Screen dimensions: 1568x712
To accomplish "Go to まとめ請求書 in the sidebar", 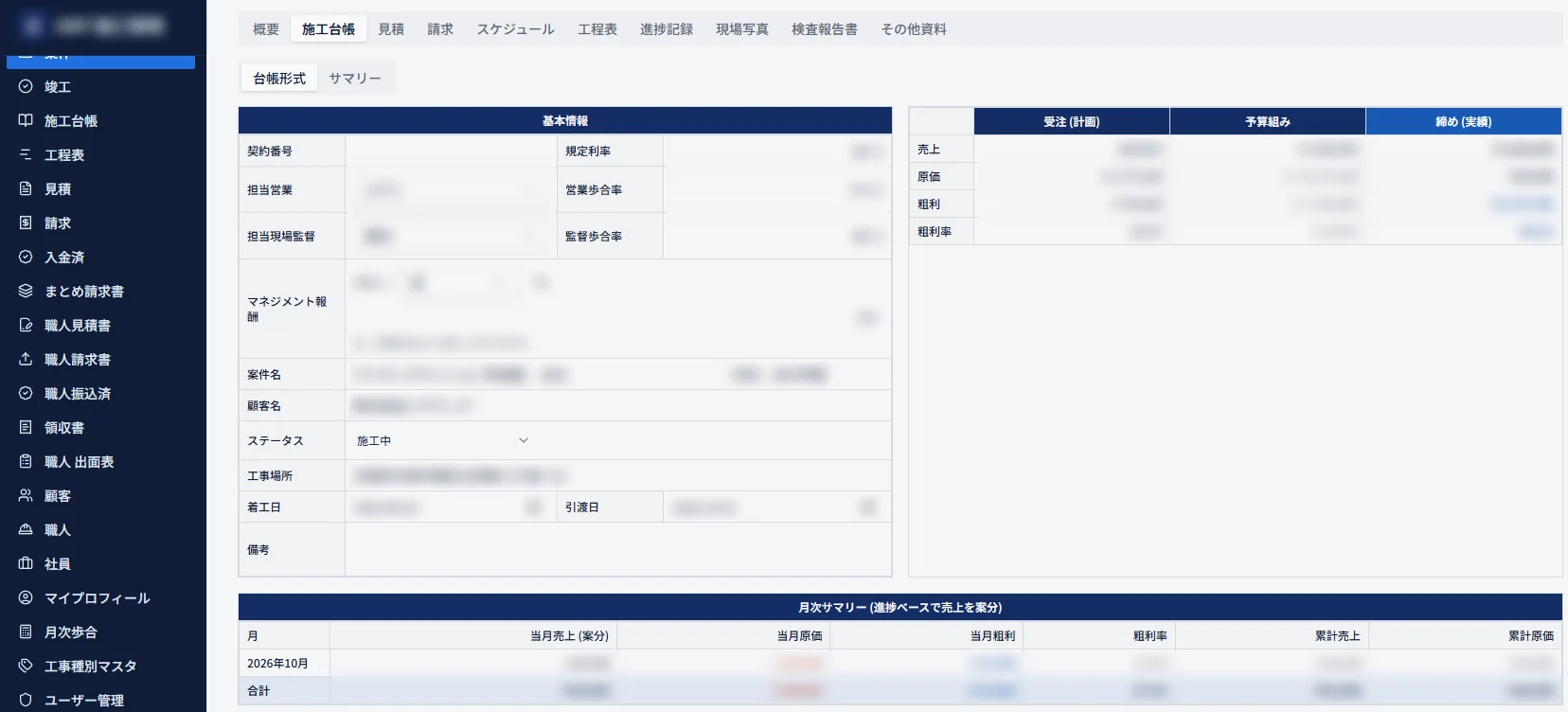I will click(x=102, y=291).
